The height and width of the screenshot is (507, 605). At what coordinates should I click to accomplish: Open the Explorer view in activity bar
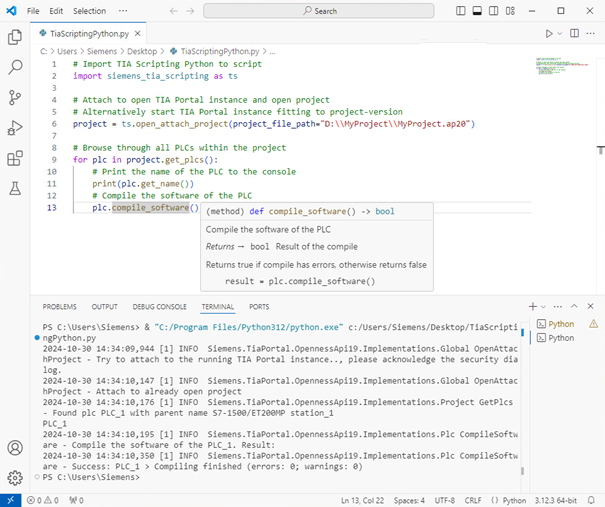click(15, 37)
